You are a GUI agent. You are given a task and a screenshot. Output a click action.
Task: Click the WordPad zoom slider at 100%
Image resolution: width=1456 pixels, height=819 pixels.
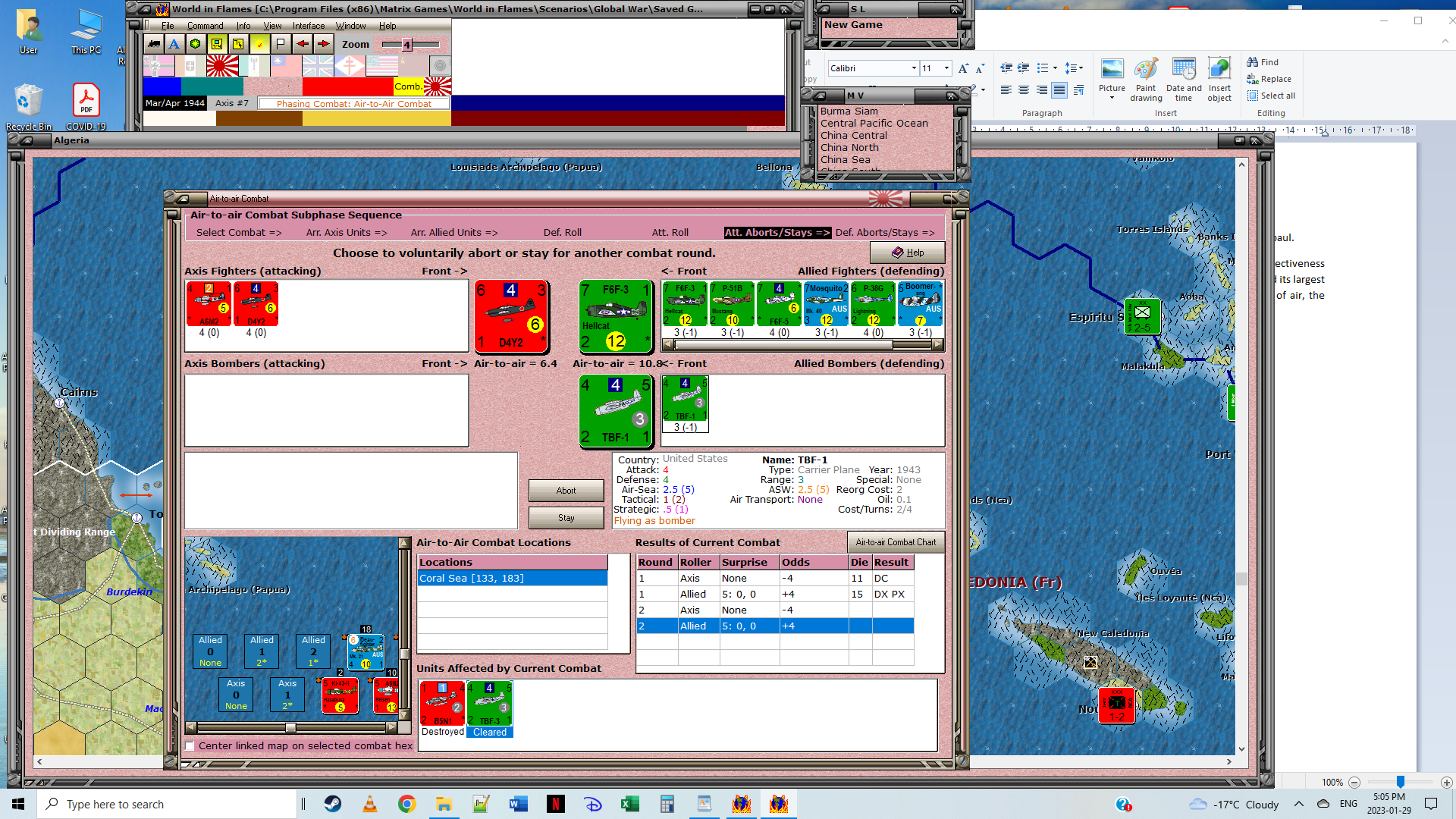(x=1401, y=782)
